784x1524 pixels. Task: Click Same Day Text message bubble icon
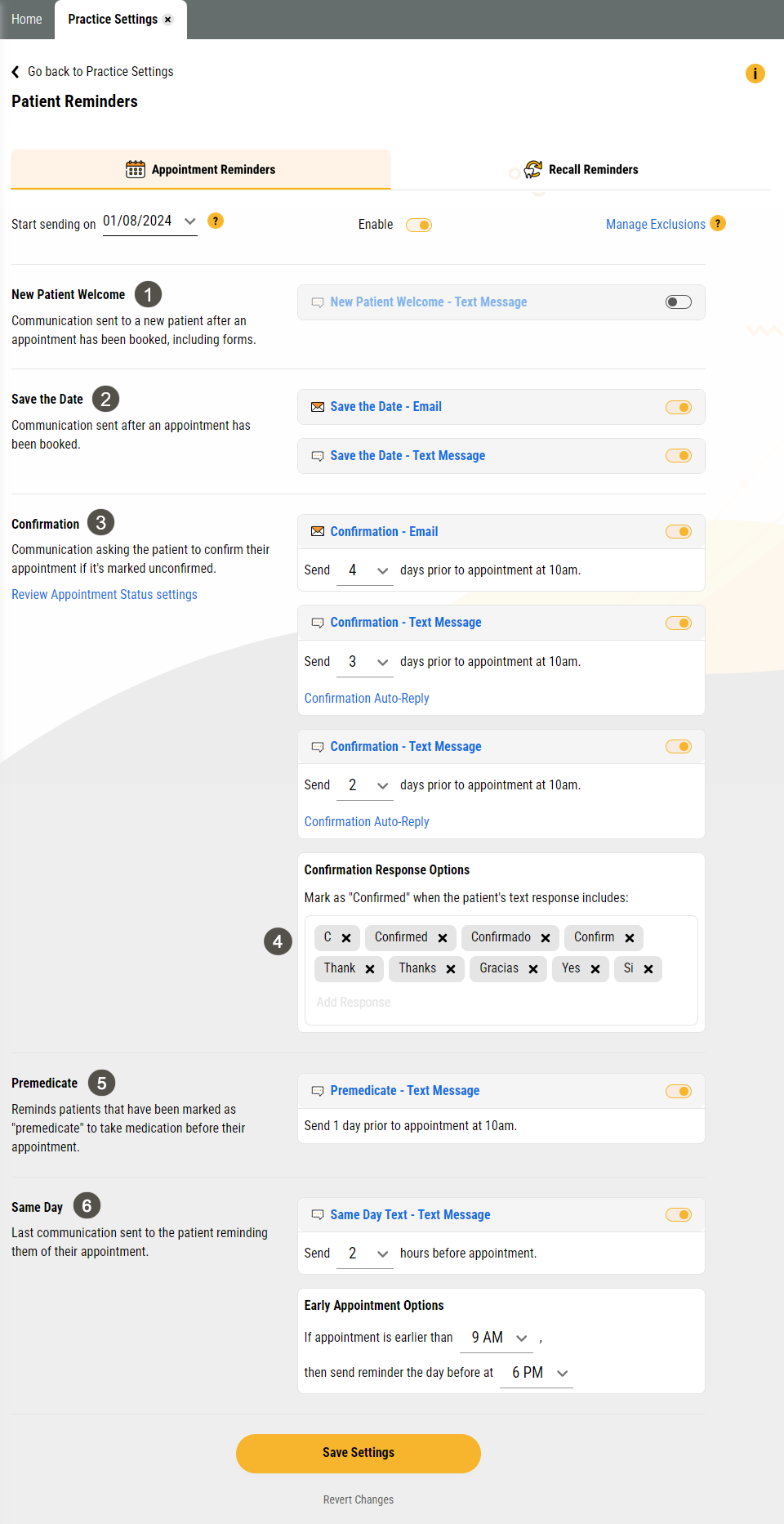pos(318,1216)
